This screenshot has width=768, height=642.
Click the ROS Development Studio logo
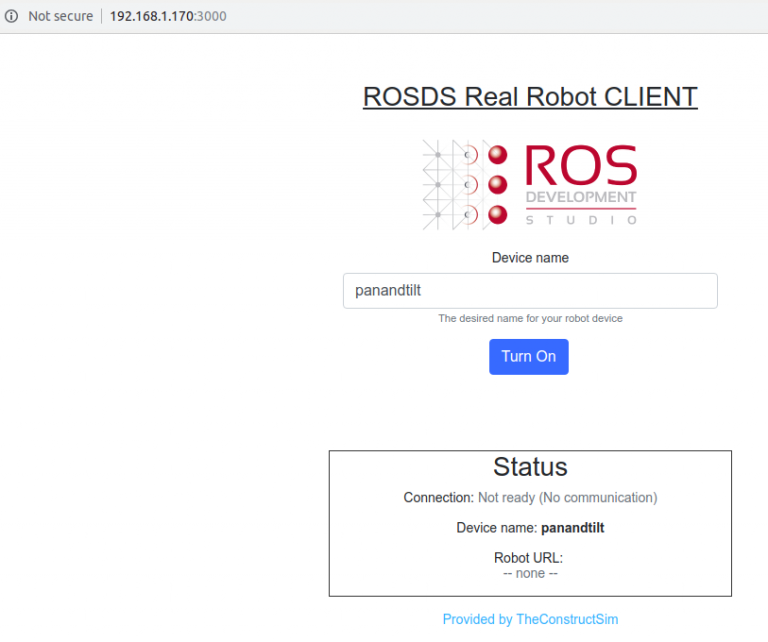coord(530,186)
